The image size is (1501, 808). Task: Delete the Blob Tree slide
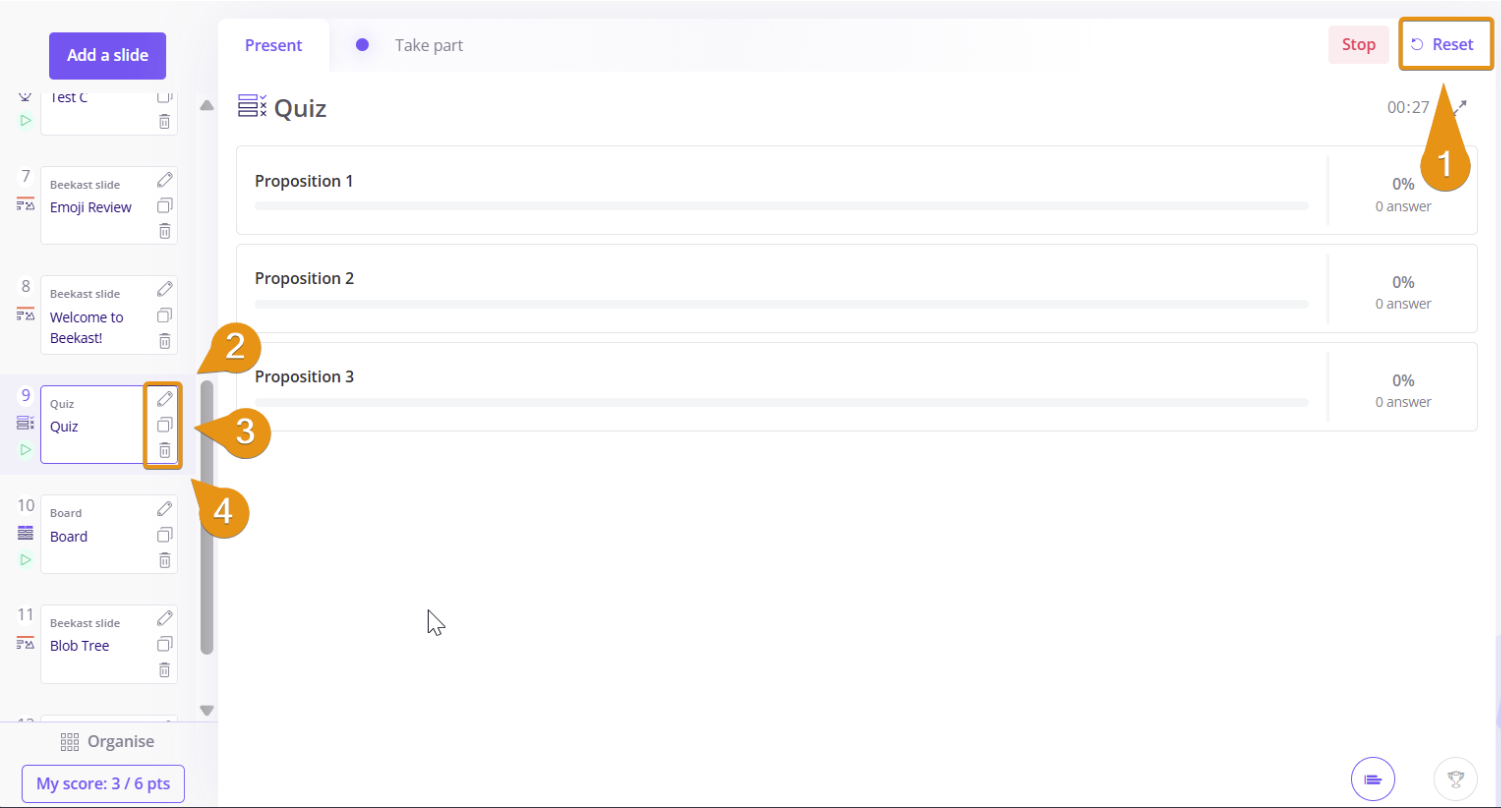[x=165, y=670]
